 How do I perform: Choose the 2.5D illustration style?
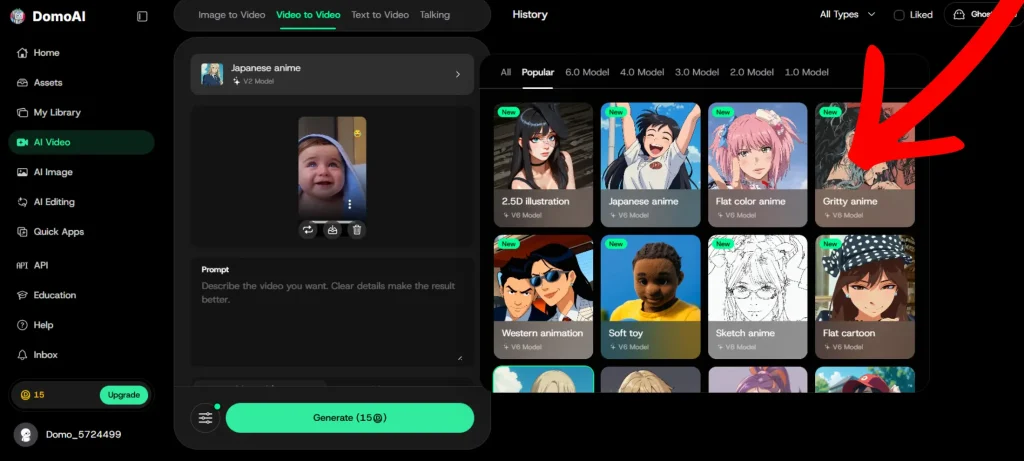click(543, 165)
